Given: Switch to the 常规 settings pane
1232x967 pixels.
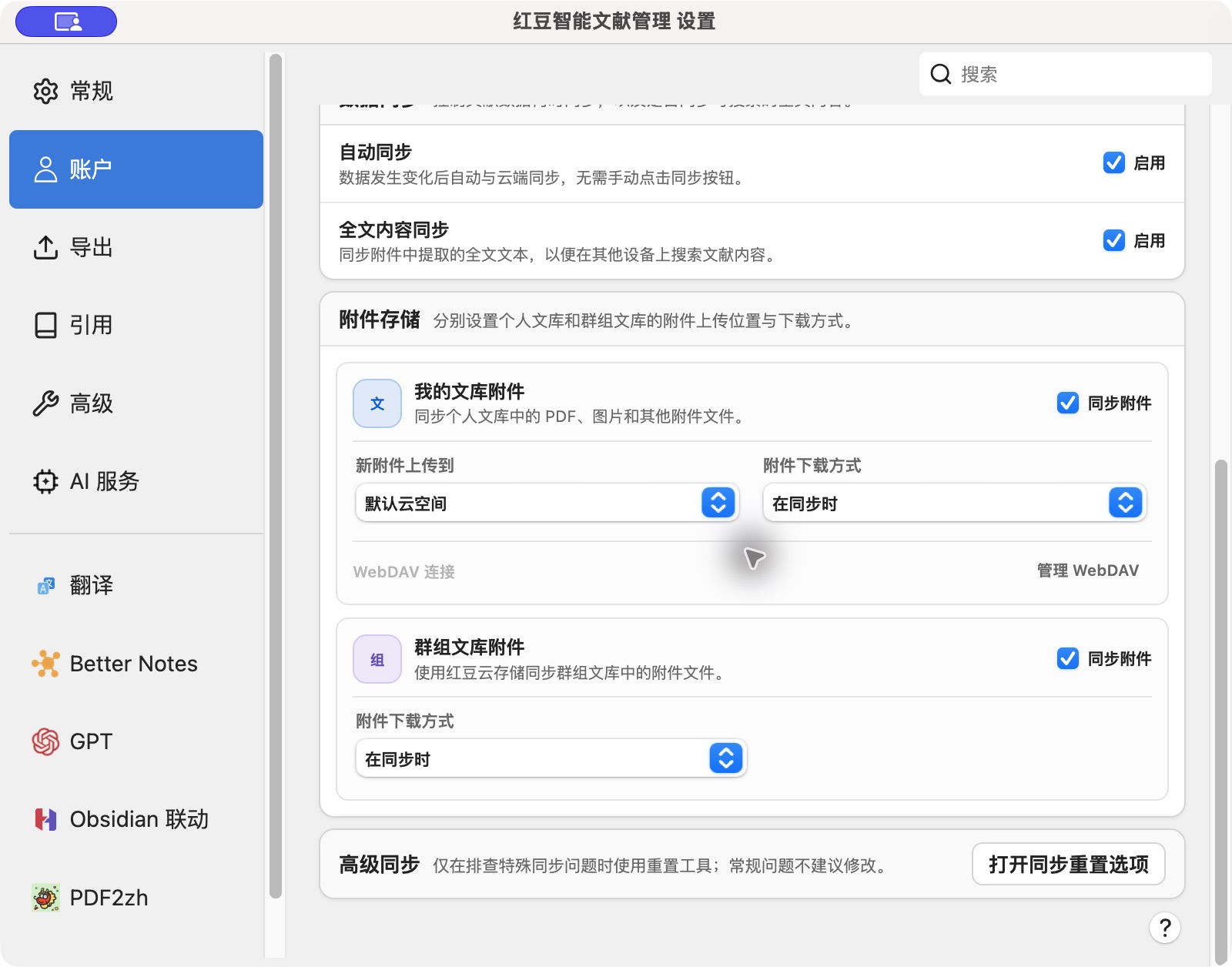Looking at the screenshot, I should (136, 91).
